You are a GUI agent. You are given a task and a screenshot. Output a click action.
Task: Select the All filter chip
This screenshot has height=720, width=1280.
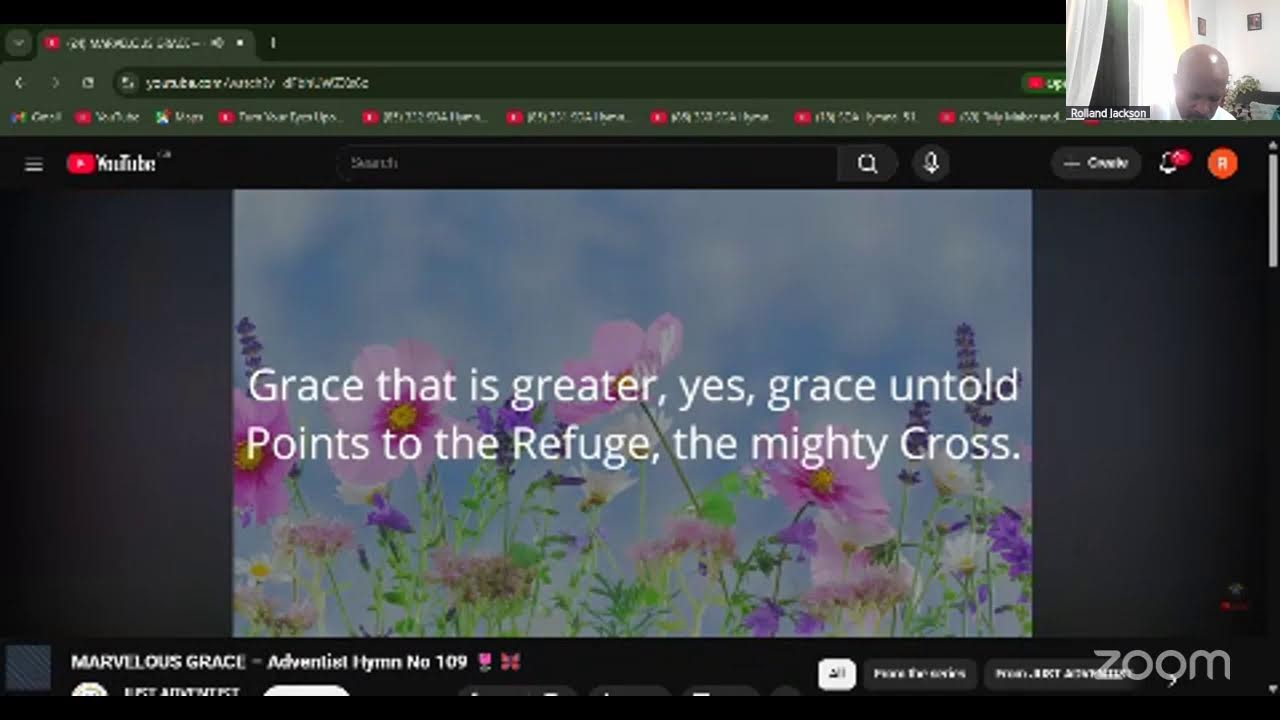click(x=837, y=674)
